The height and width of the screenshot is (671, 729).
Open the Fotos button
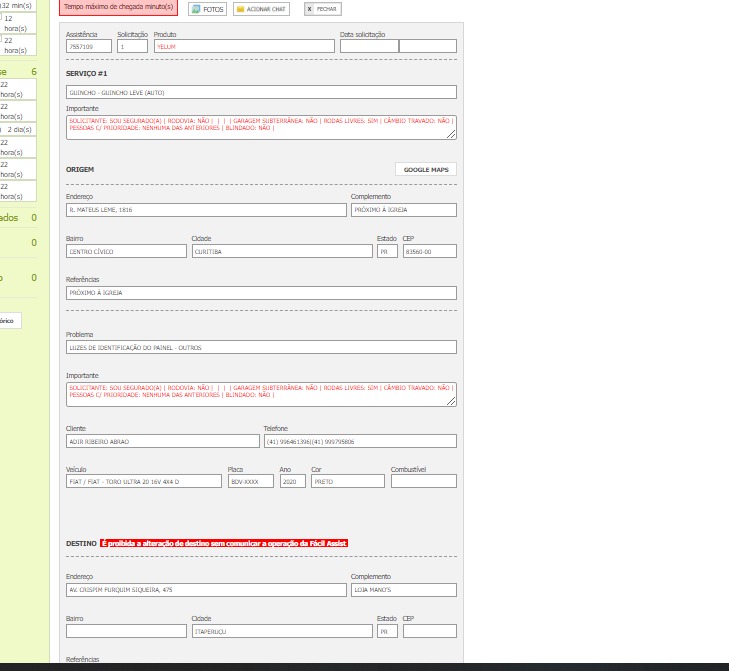tap(207, 9)
